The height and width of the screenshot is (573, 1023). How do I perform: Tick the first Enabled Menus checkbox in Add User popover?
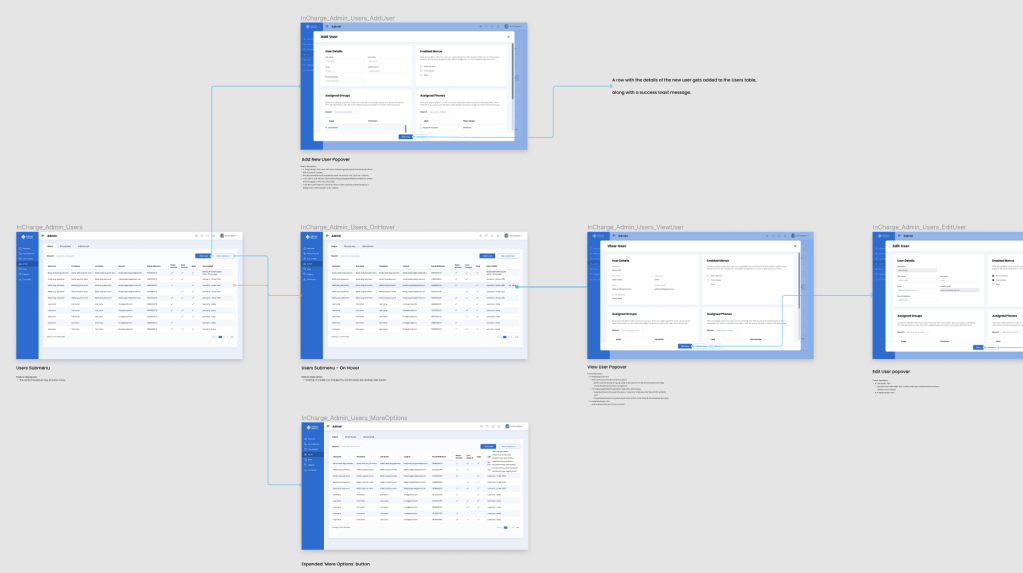(x=422, y=66)
